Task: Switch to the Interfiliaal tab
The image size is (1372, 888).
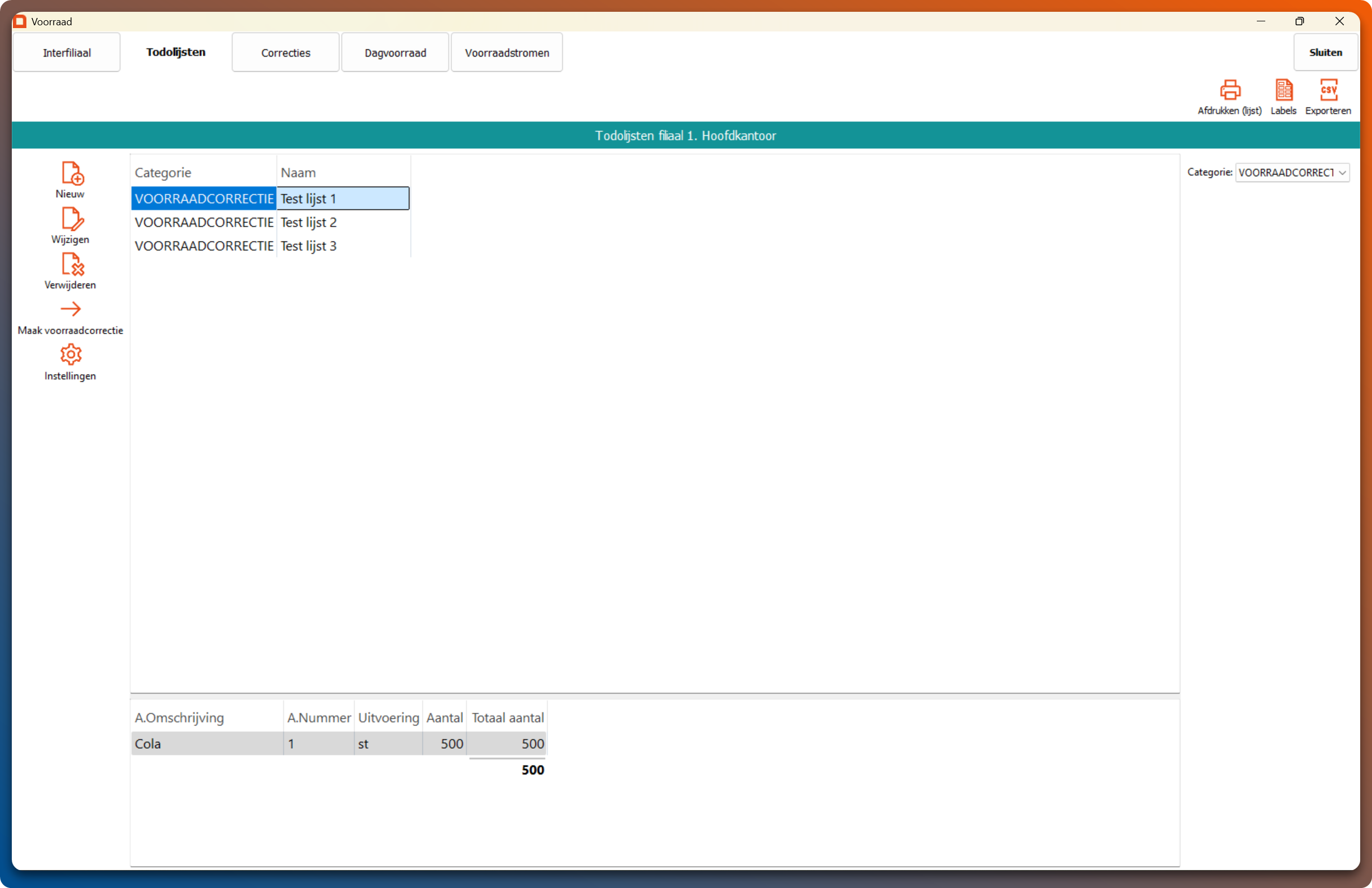Action: [66, 52]
